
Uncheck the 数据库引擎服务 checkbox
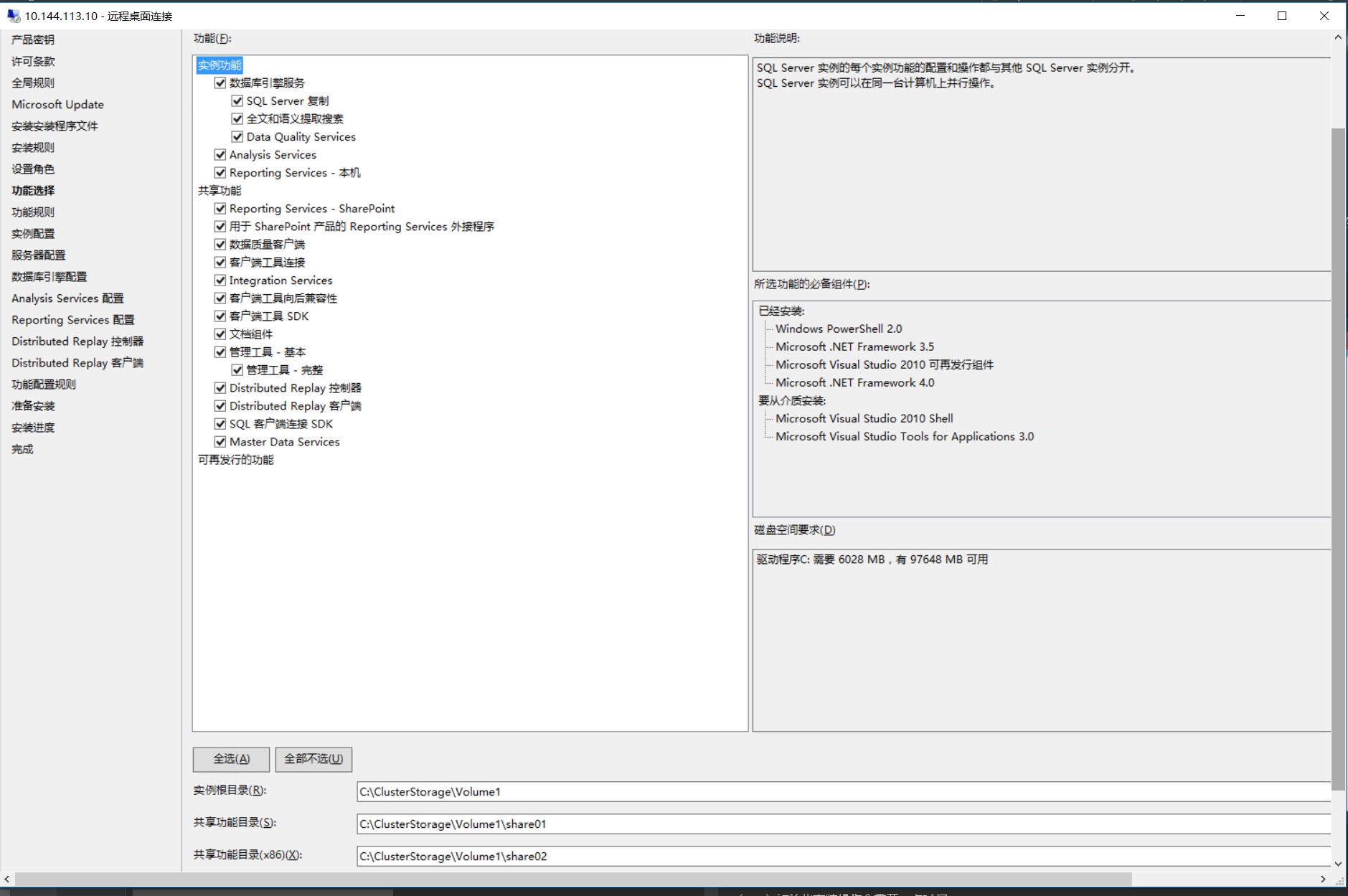click(220, 83)
